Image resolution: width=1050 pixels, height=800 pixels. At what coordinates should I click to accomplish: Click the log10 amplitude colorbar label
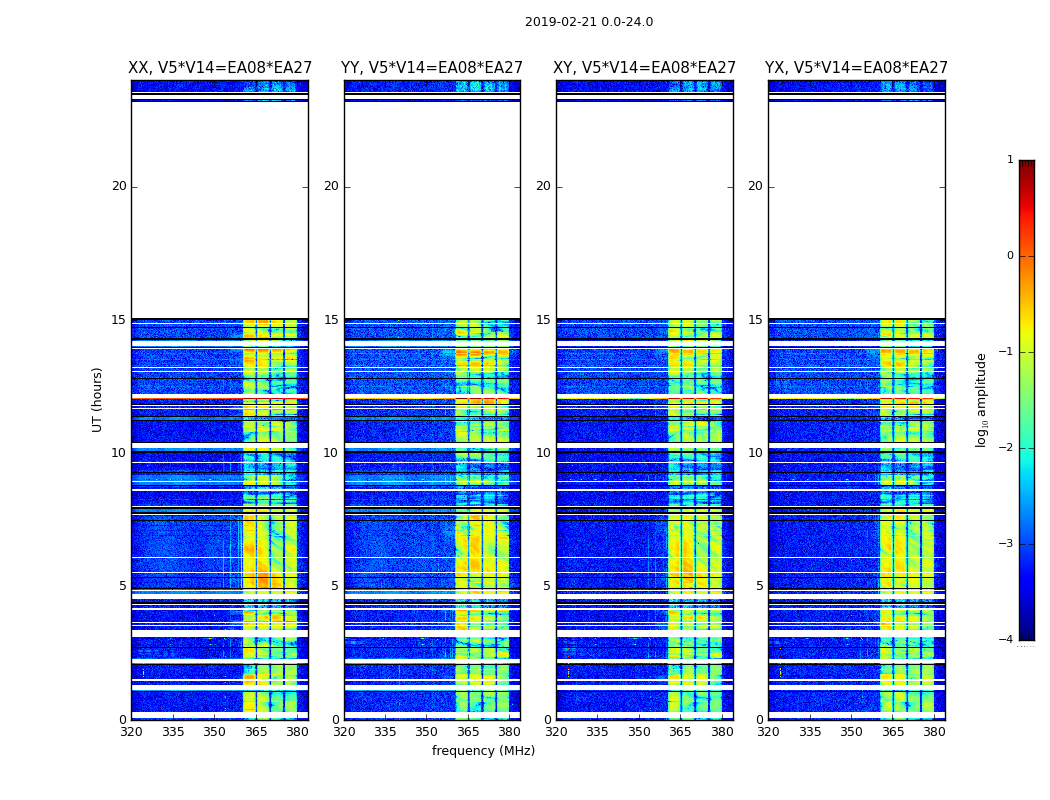click(981, 400)
